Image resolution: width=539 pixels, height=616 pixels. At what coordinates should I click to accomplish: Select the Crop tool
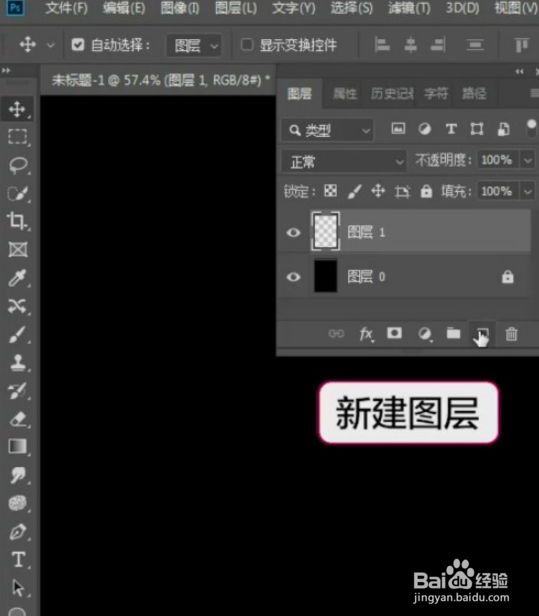point(17,220)
